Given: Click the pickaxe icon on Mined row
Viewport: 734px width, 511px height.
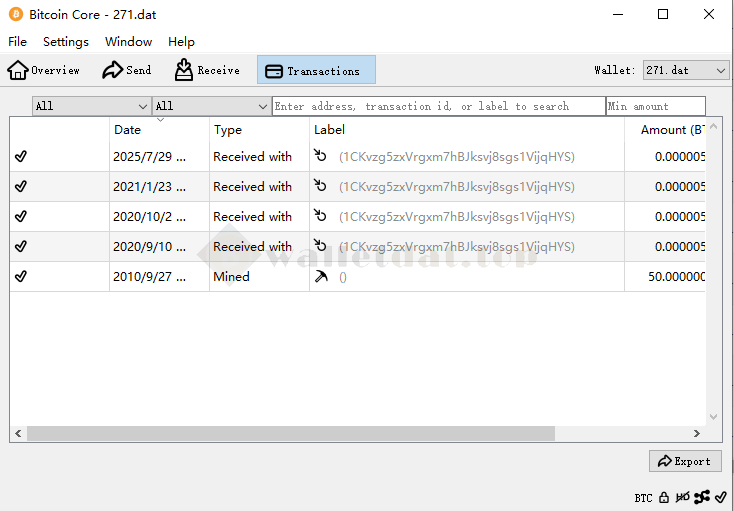Looking at the screenshot, I should pos(321,277).
